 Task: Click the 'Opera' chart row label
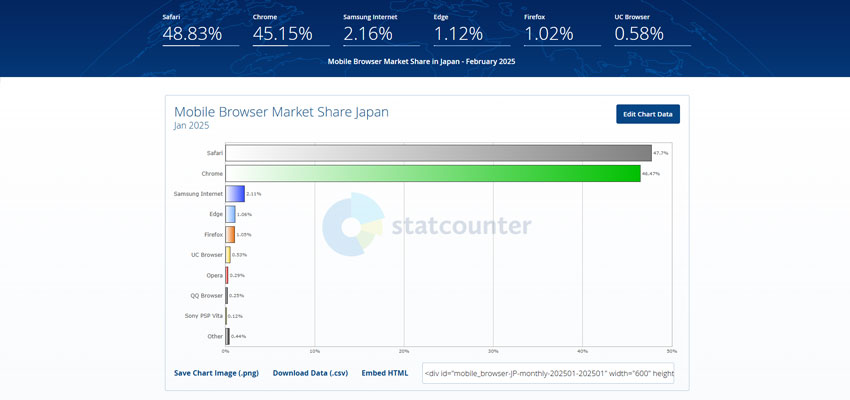pos(215,275)
